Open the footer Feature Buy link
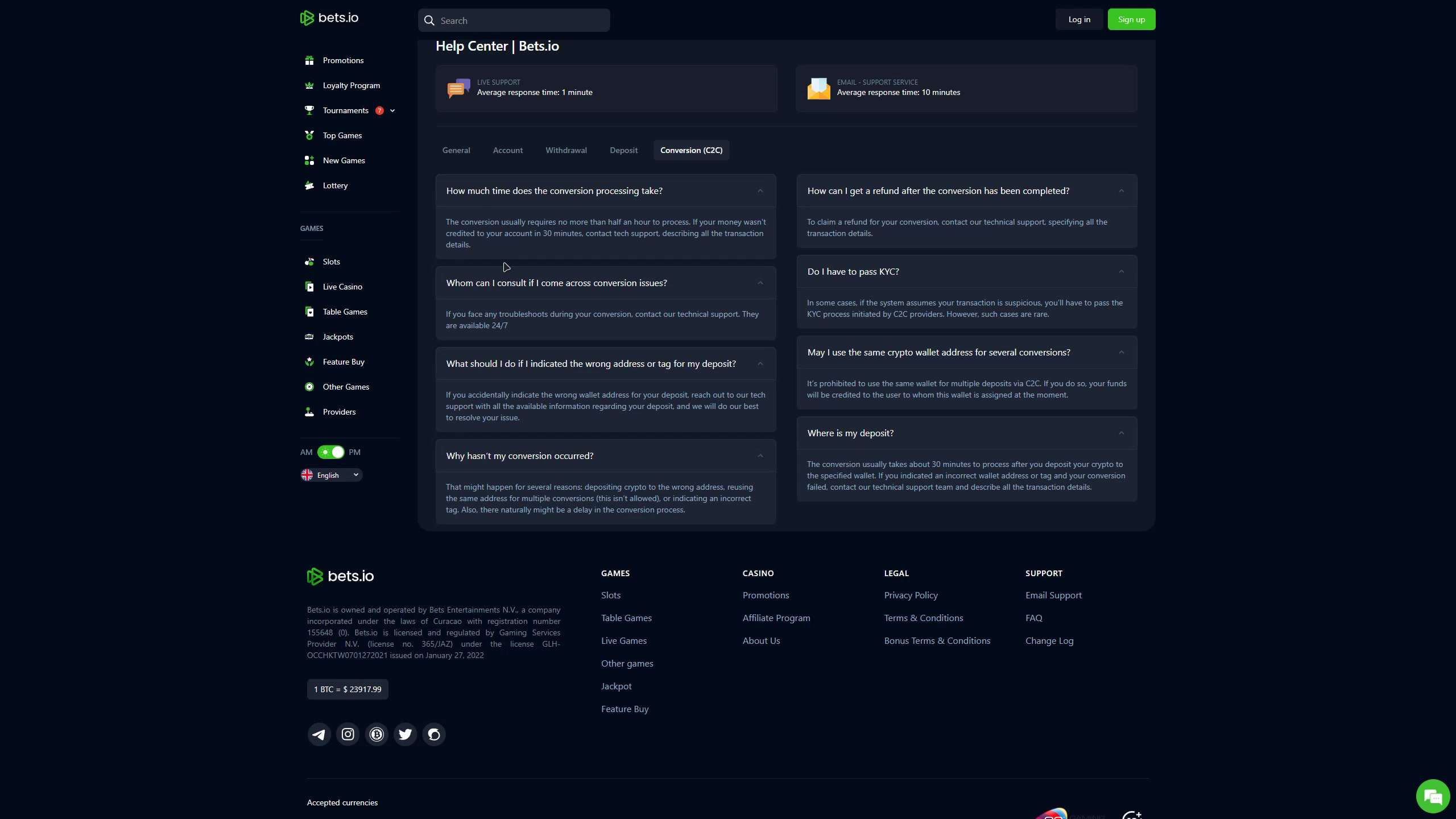The image size is (1456, 819). pos(625,709)
